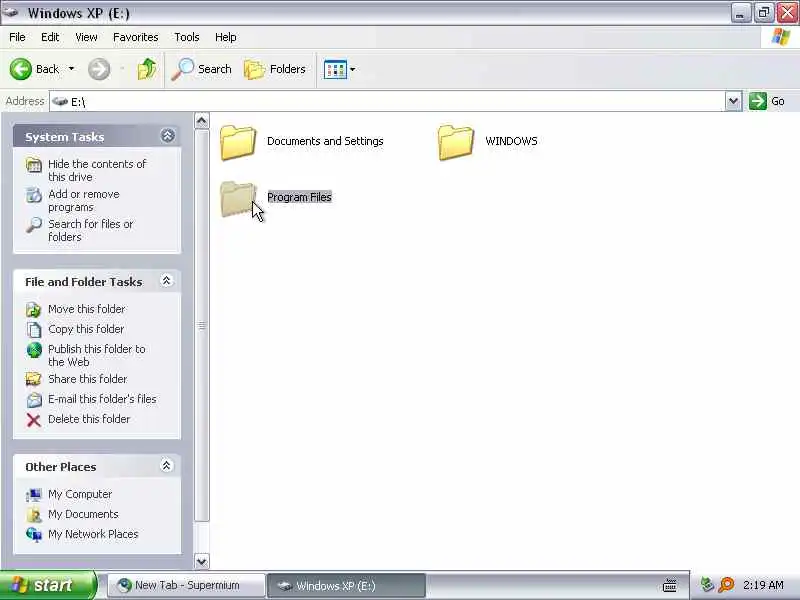Expand the Address bar dropdown list
Screen dimensions: 800x600
(733, 101)
